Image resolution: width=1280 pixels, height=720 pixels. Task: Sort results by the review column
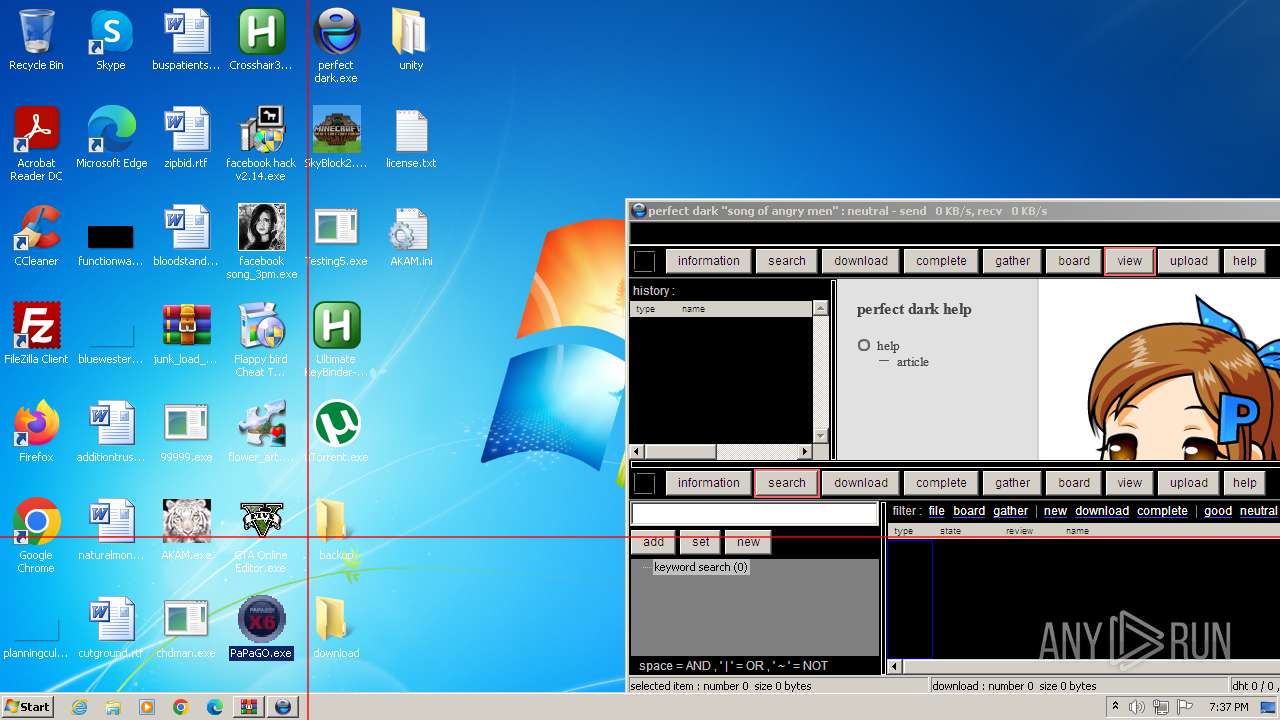coord(1019,531)
